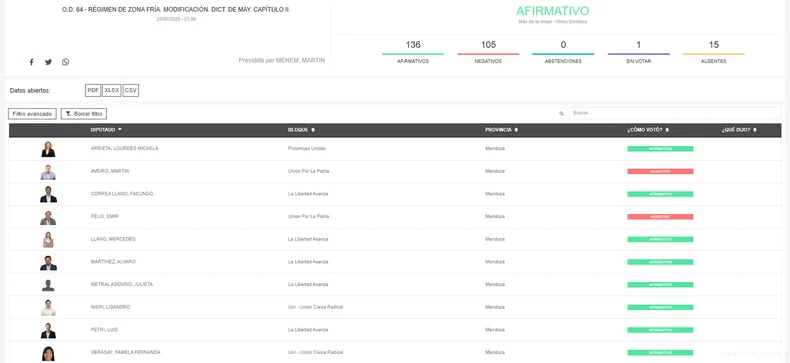
Task: Filter by the 105 NEGATIVOS counter
Action: click(488, 52)
